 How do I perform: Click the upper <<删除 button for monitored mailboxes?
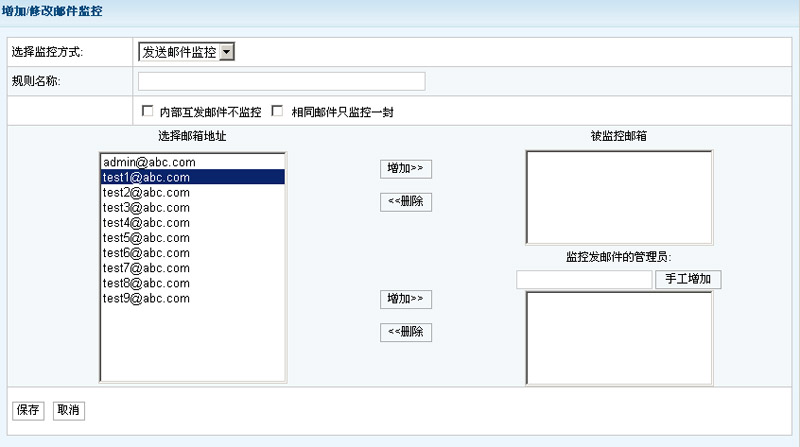pos(406,202)
